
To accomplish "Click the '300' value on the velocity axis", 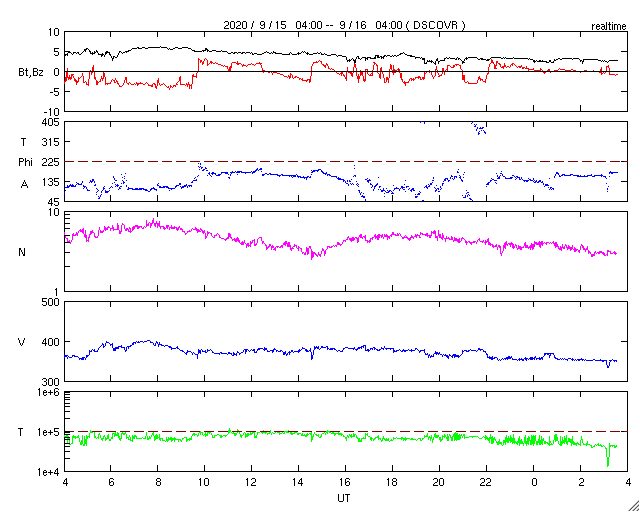I will tap(51, 382).
